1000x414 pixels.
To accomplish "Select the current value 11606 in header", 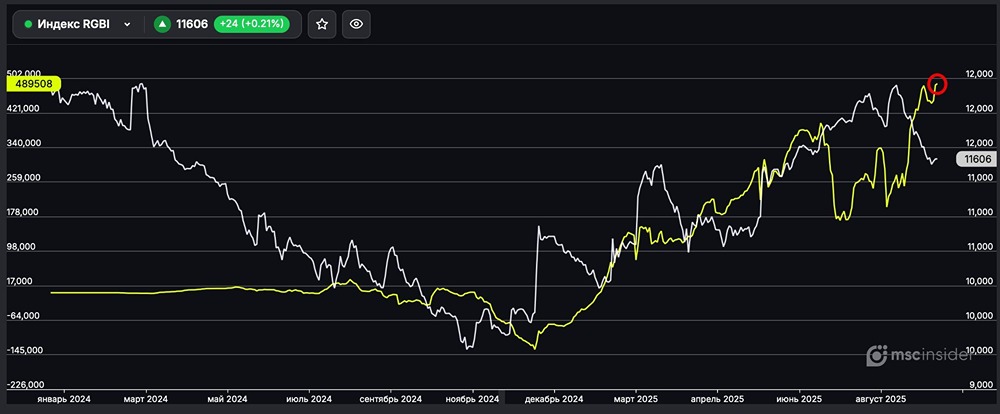I will (x=191, y=24).
